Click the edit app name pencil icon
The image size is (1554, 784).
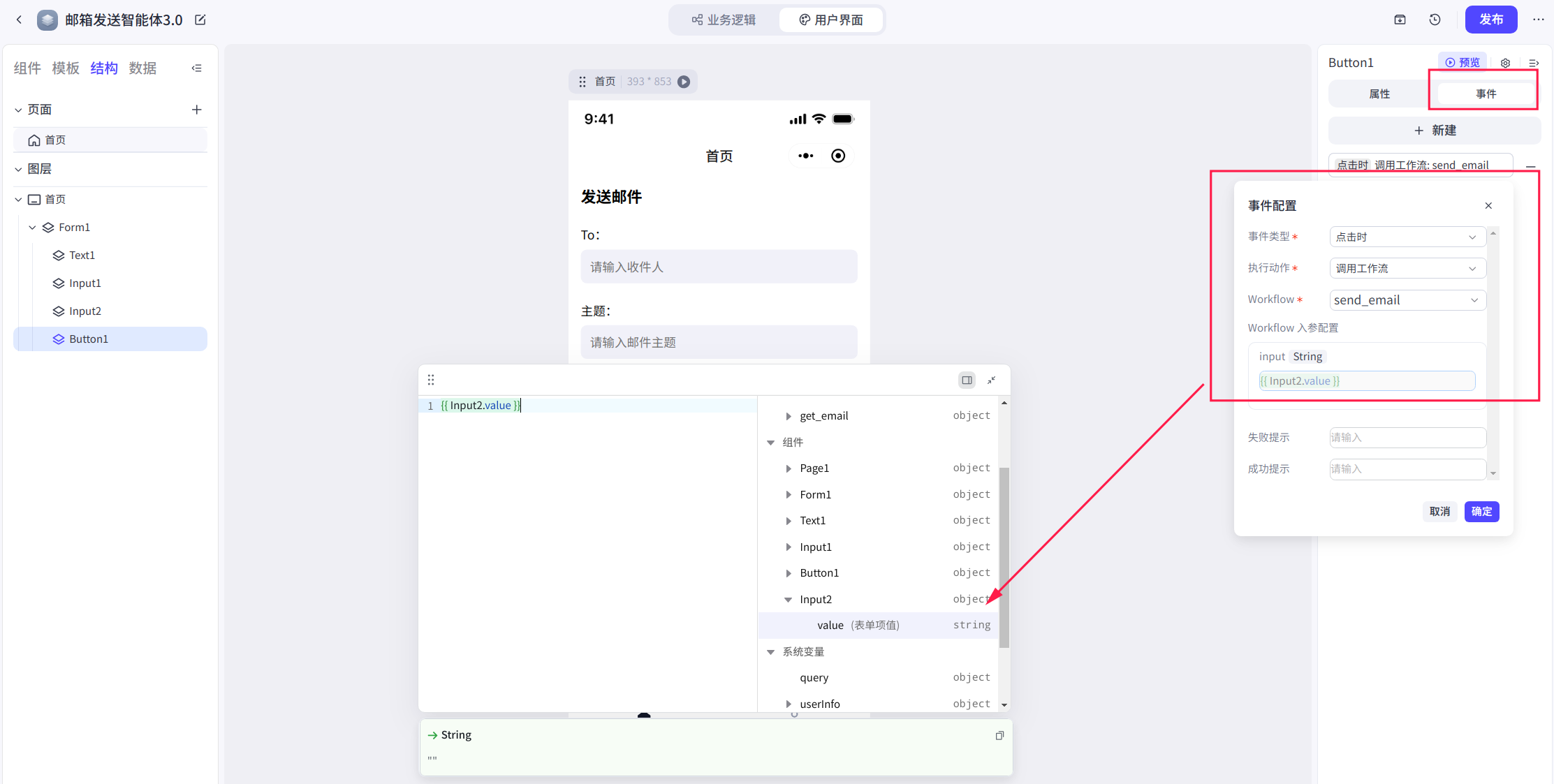200,20
